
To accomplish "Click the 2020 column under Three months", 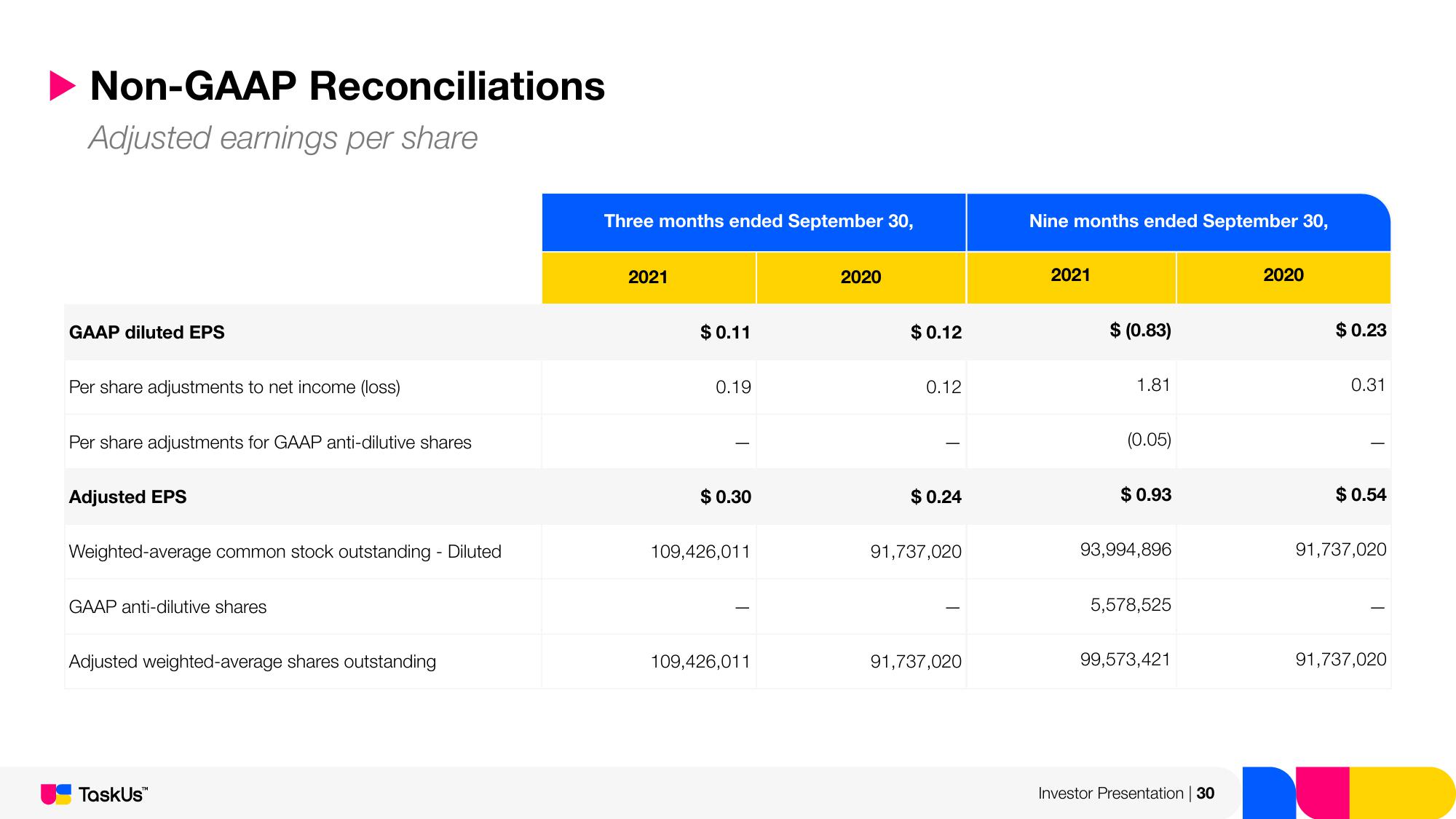I will pos(860,277).
